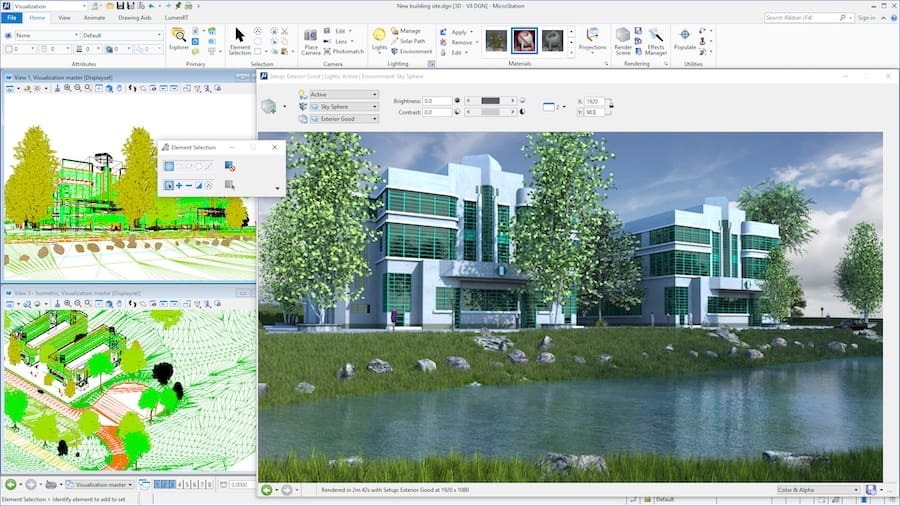The image size is (900, 506).
Task: Click the Undo arrow in quick access toolbar
Action: 152,6
